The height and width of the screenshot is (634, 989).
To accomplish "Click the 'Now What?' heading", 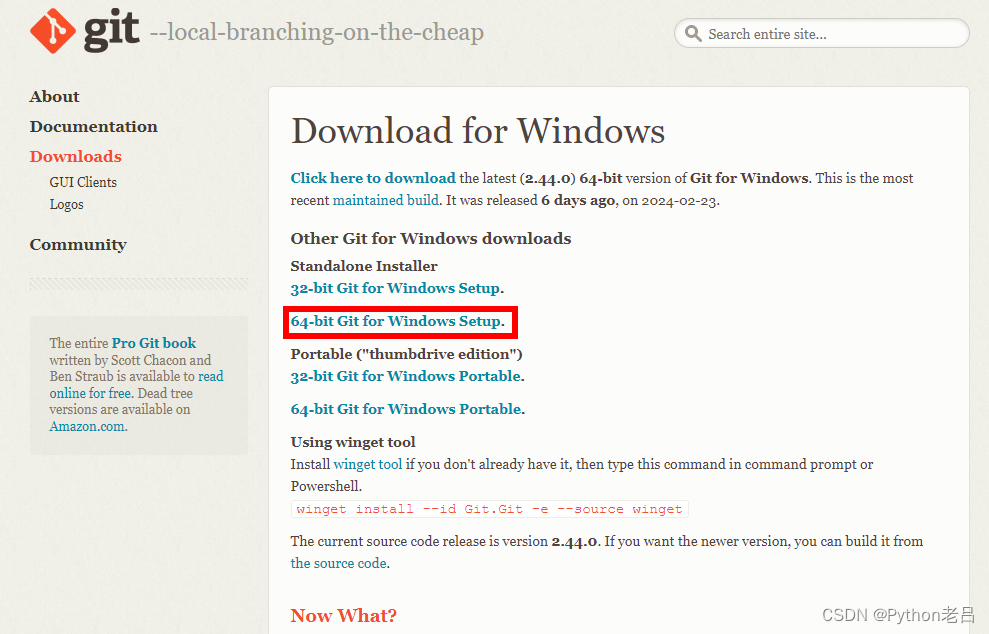I will coord(344,616).
